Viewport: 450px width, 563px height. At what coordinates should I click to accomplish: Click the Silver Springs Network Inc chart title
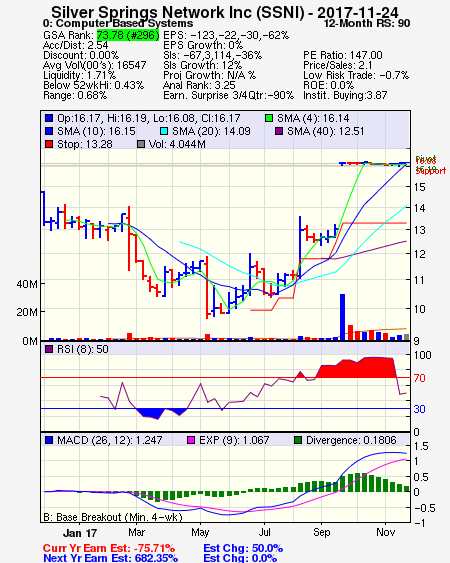pyautogui.click(x=225, y=13)
